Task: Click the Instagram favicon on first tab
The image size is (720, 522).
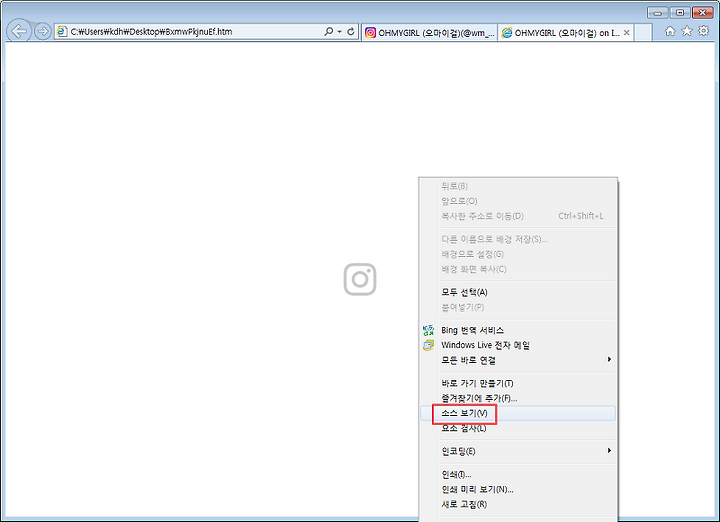Action: 370,33
